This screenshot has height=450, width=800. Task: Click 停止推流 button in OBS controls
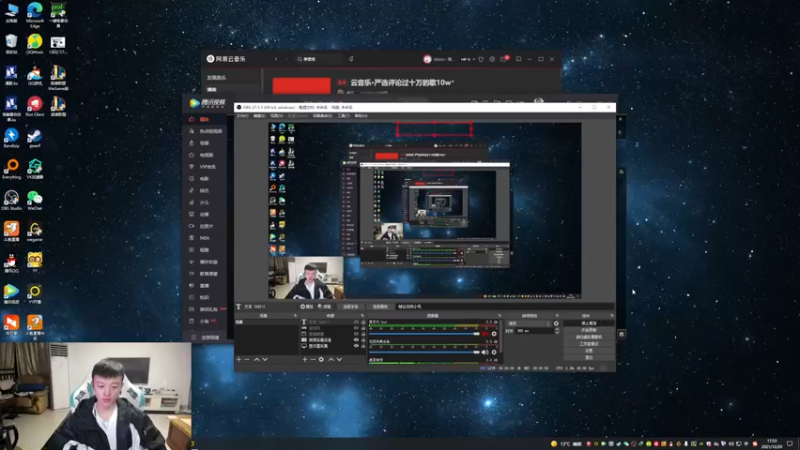589,323
